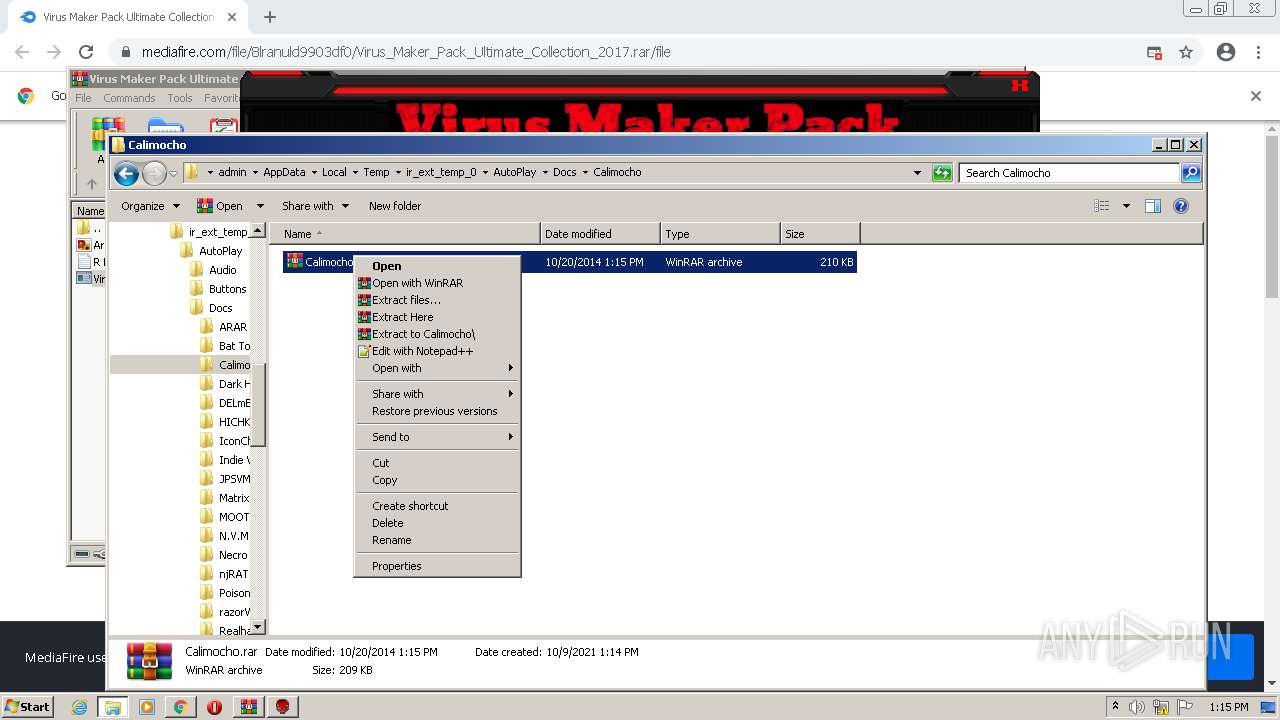Expand the Send to submenu

(438, 437)
